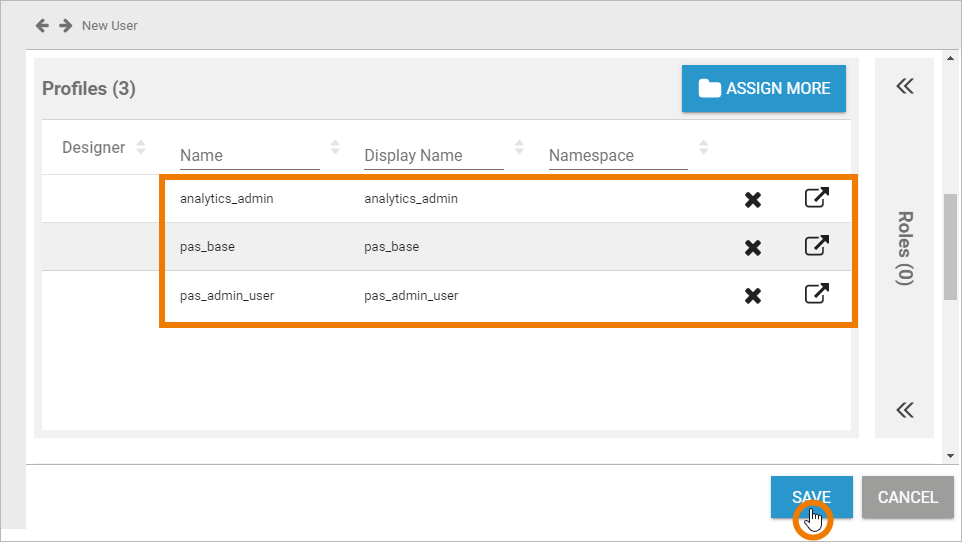Remove the analytics_admin profile
962x542 pixels.
coord(753,200)
